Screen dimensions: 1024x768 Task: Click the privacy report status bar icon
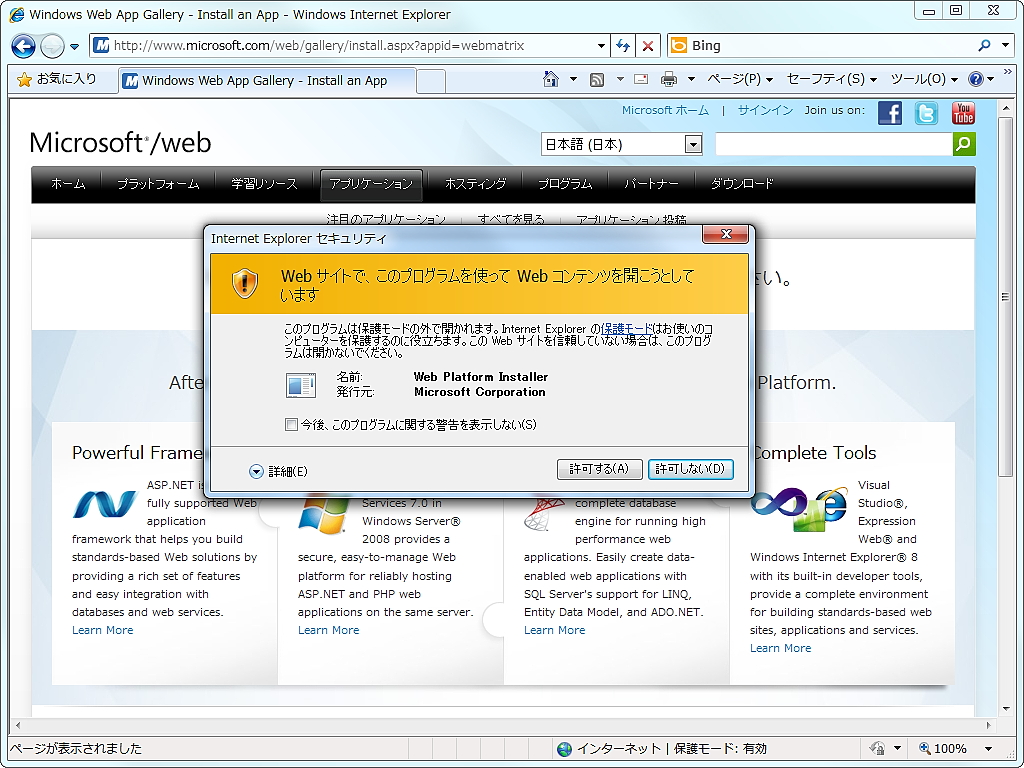[x=877, y=748]
